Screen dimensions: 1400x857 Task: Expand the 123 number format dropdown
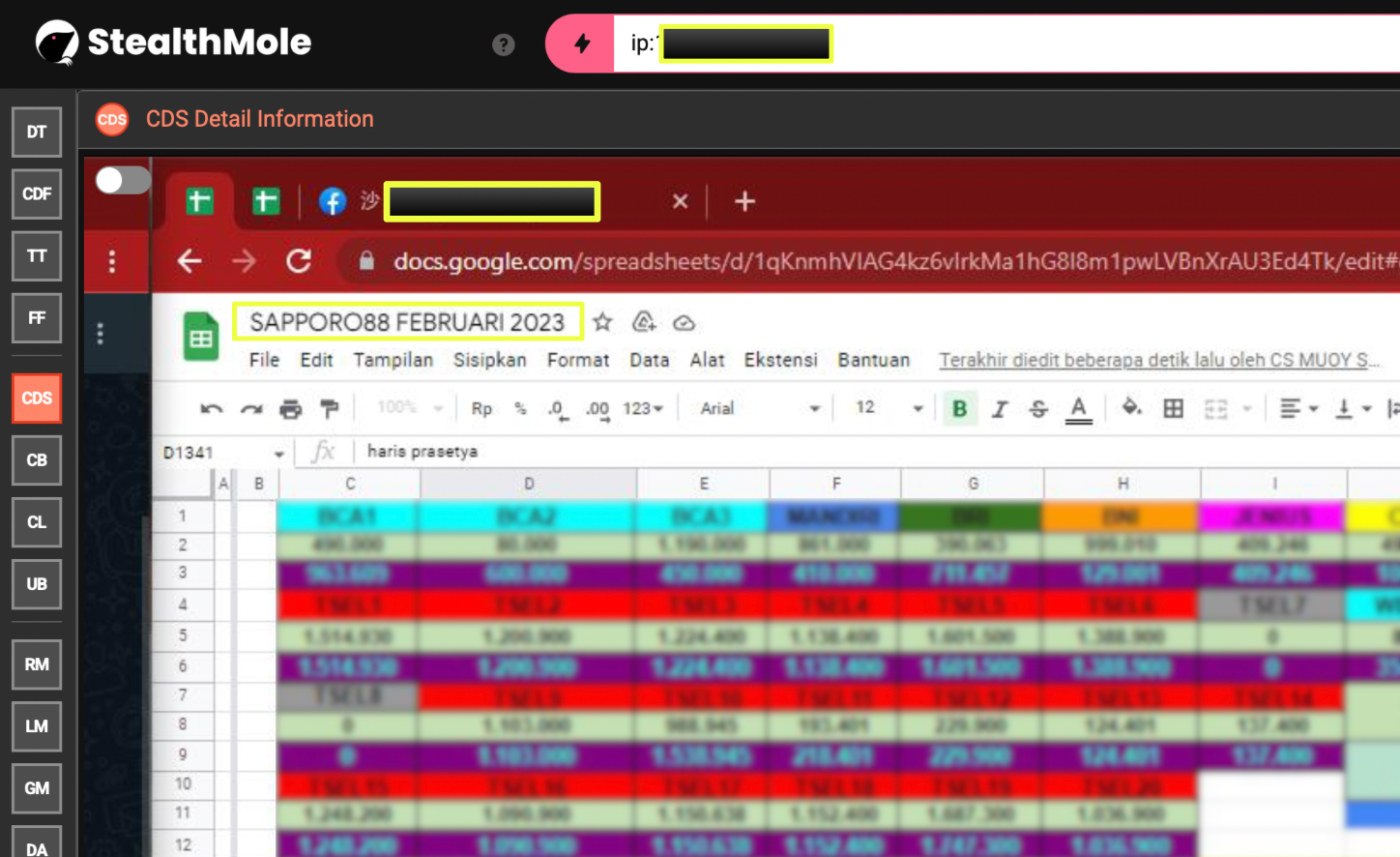(x=643, y=409)
